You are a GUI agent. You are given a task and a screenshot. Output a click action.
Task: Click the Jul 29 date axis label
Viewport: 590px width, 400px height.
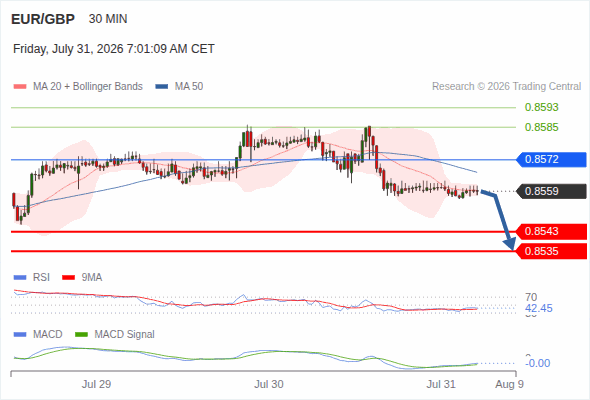pos(96,384)
